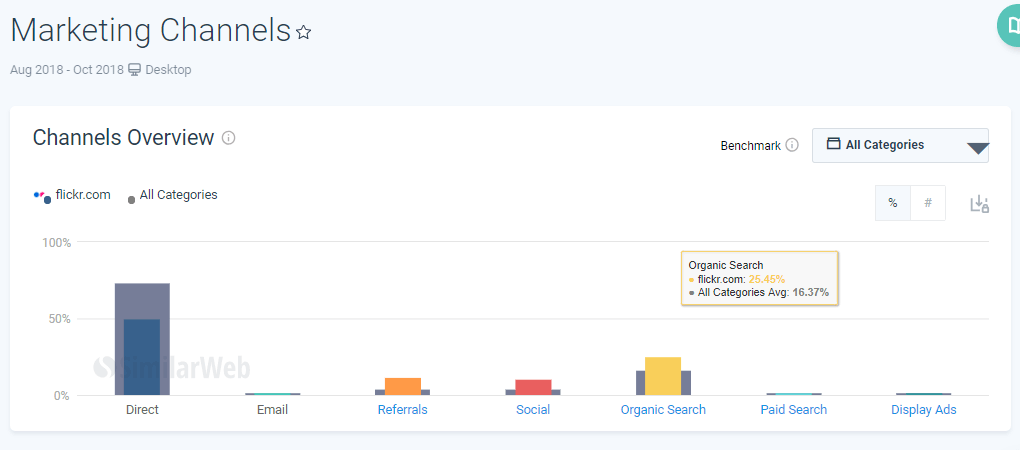The height and width of the screenshot is (450, 1020).
Task: Select the Social channel label
Action: (533, 409)
